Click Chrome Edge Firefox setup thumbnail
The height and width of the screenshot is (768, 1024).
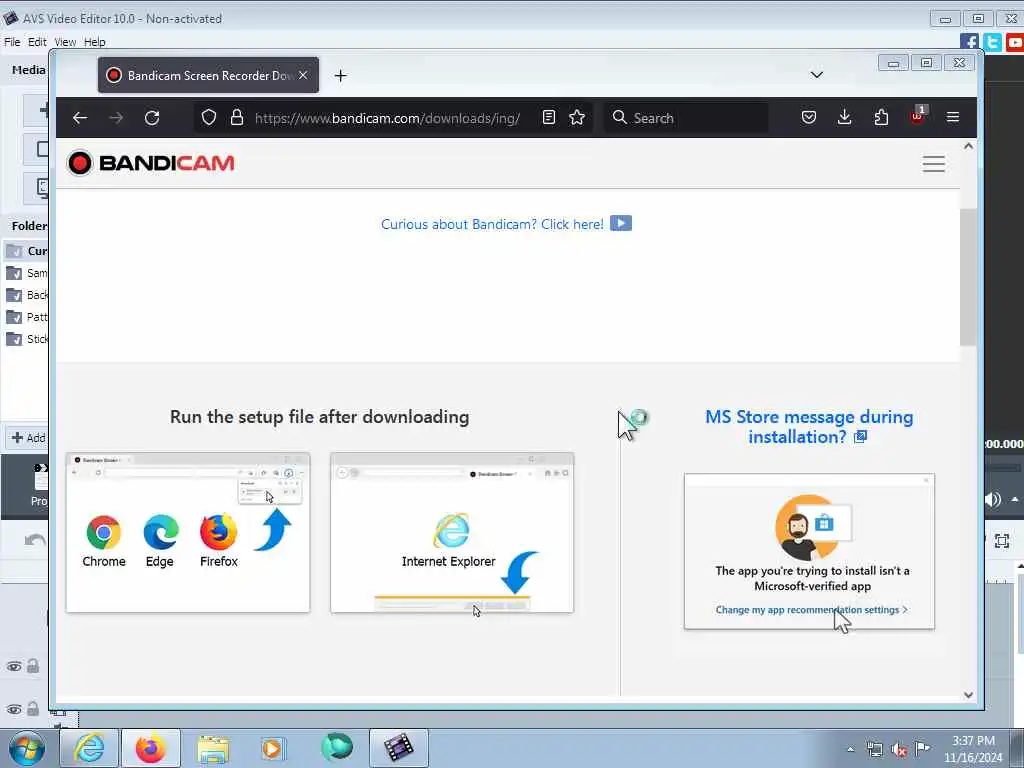pos(188,532)
